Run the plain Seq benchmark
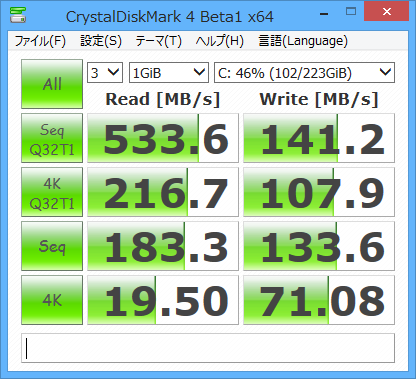Image resolution: width=416 pixels, height=379 pixels. click(x=52, y=246)
